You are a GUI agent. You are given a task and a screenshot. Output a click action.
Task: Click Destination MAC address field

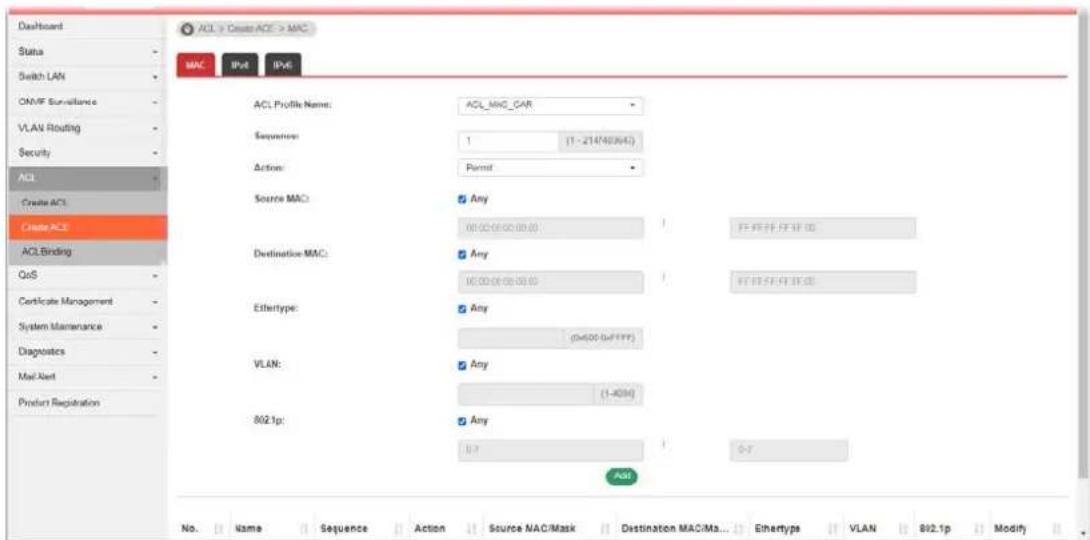(550, 282)
